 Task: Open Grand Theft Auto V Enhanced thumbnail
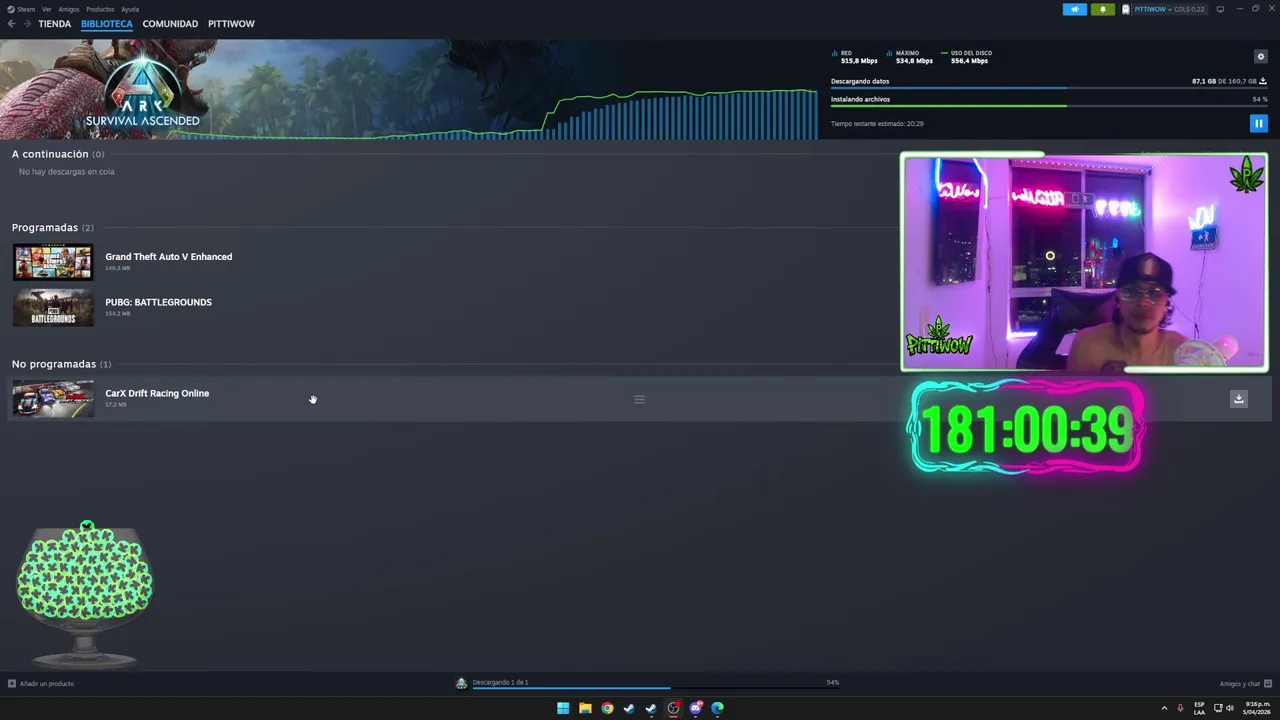coord(53,262)
